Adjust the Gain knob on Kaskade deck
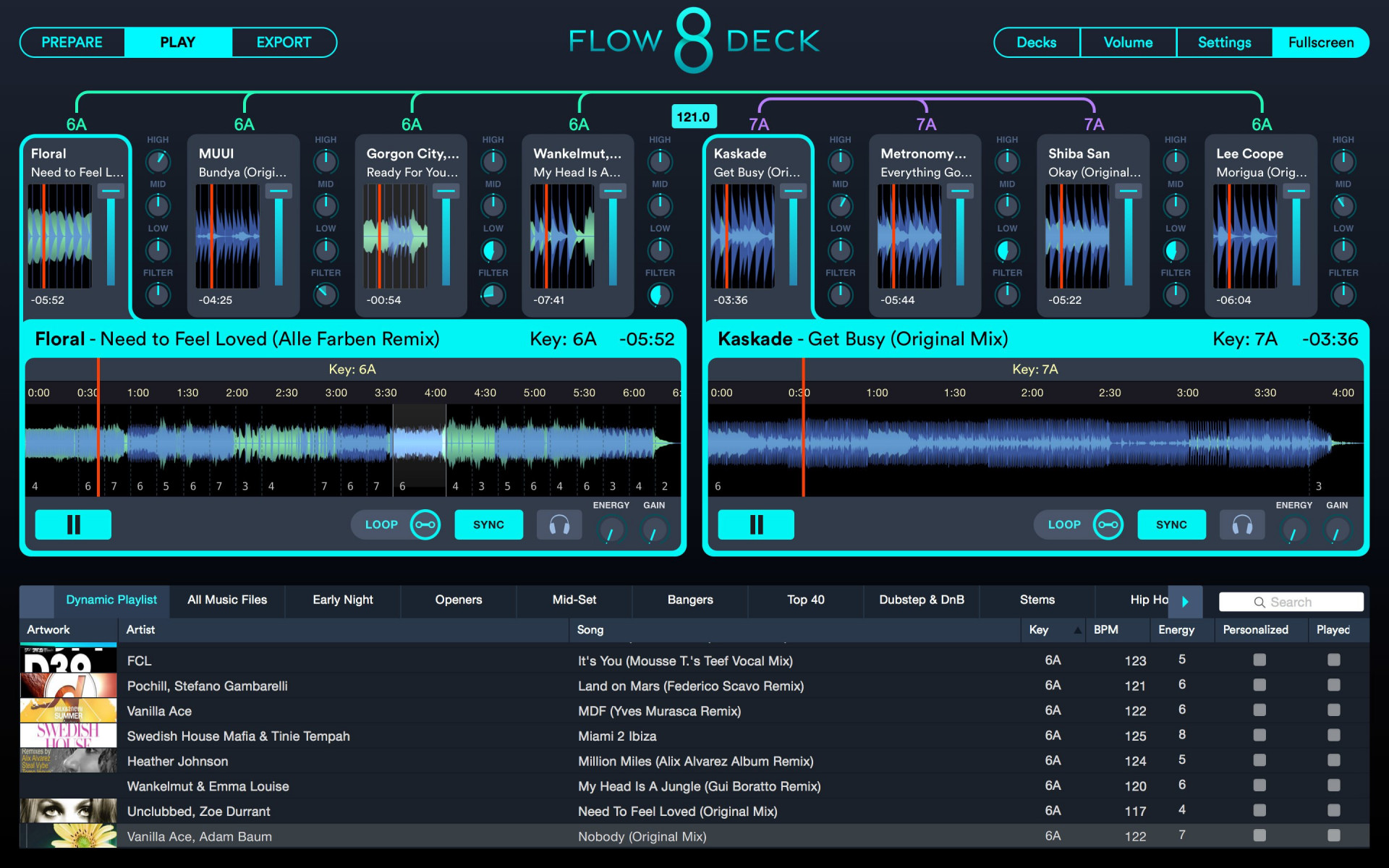Image resolution: width=1389 pixels, height=868 pixels. tap(1337, 532)
